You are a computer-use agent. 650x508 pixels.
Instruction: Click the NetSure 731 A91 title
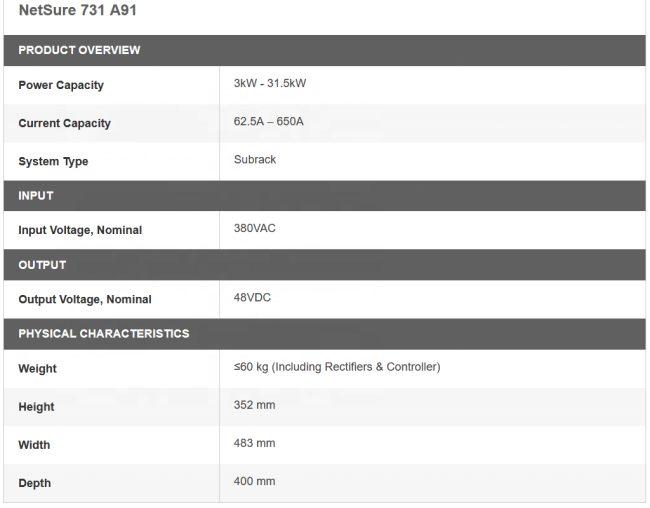(78, 10)
